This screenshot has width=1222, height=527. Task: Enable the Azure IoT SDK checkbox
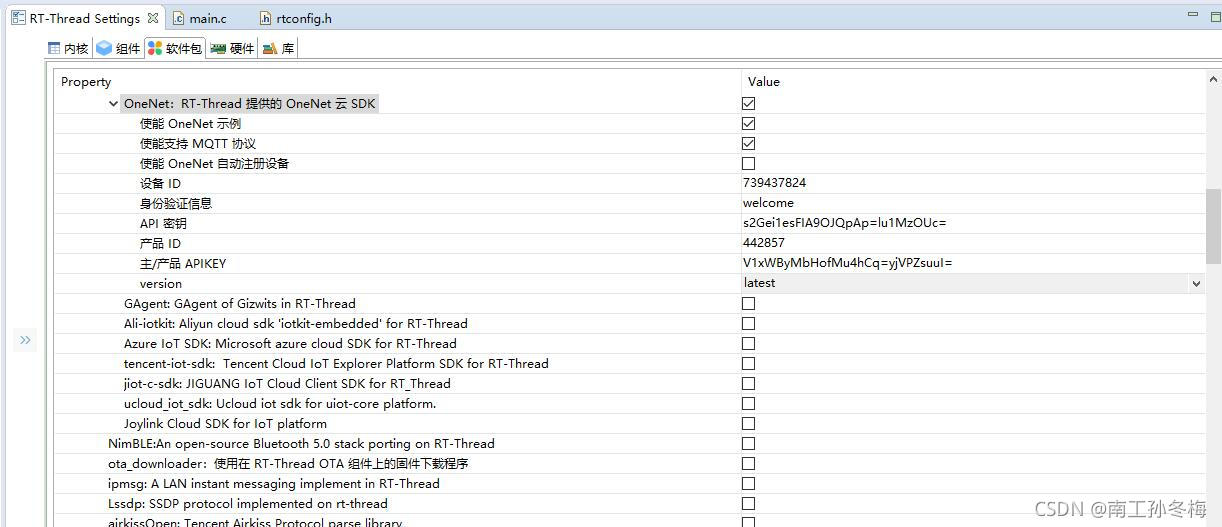coord(748,343)
